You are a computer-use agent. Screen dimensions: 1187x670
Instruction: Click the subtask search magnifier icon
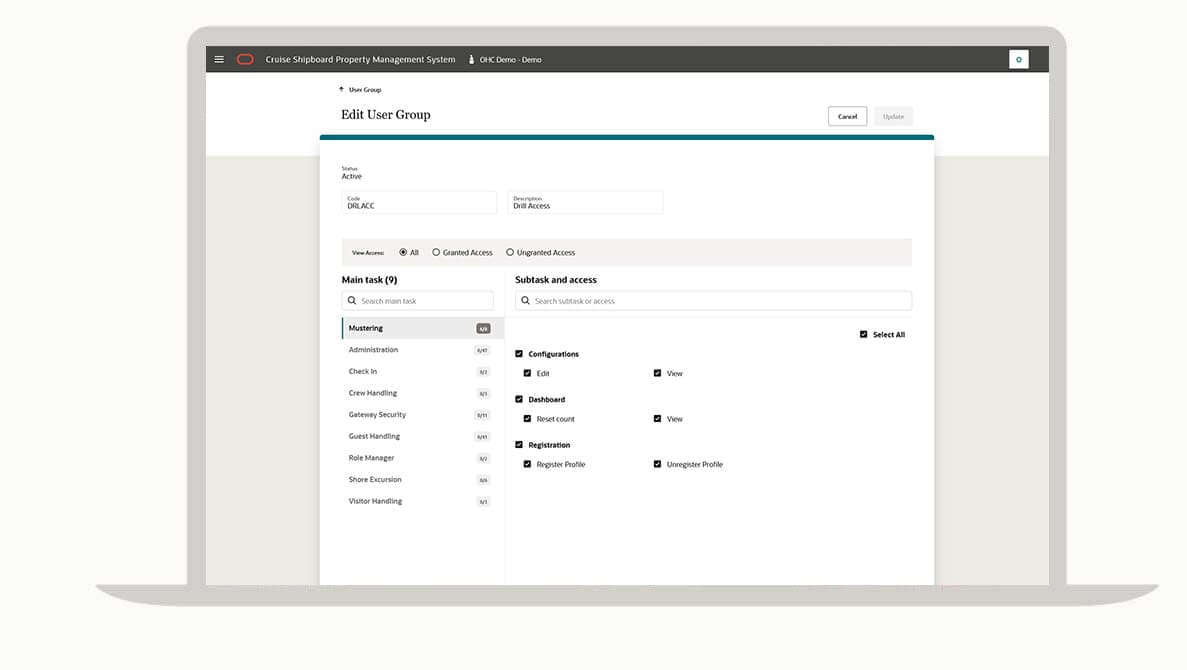pos(525,301)
